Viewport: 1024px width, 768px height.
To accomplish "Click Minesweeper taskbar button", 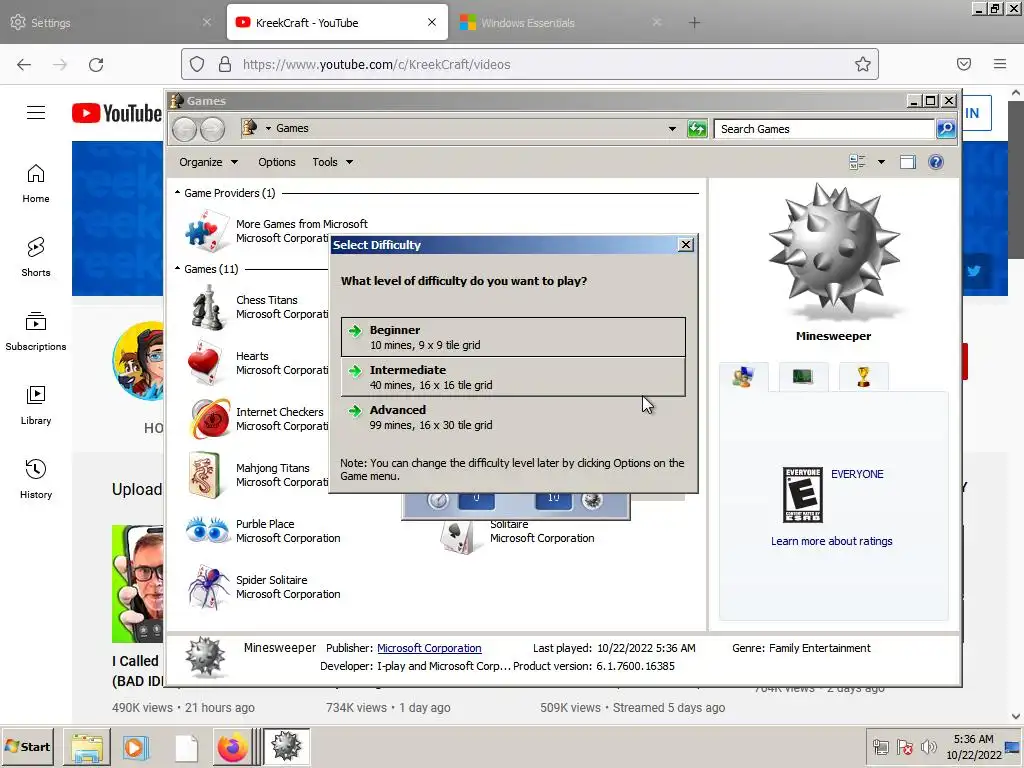I will (x=287, y=747).
